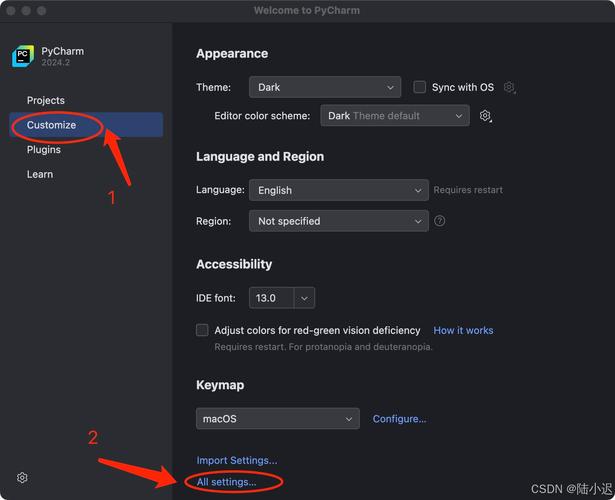Click the PyCharm logo icon
Screen dimensions: 615x500
[23, 56]
